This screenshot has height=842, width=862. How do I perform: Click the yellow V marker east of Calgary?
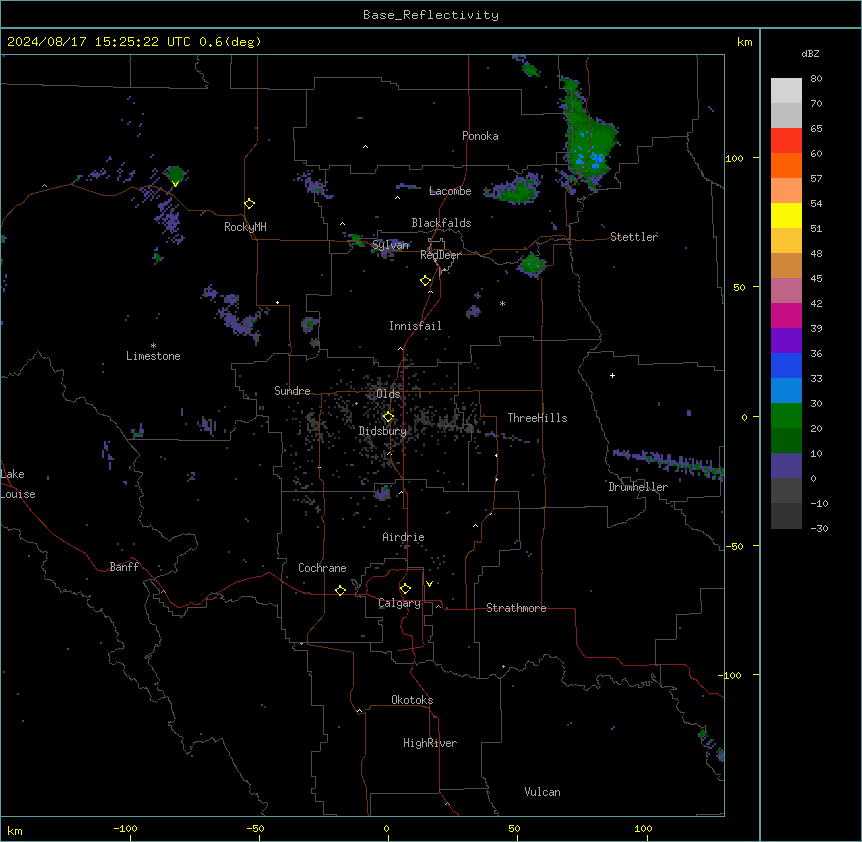[x=429, y=584]
